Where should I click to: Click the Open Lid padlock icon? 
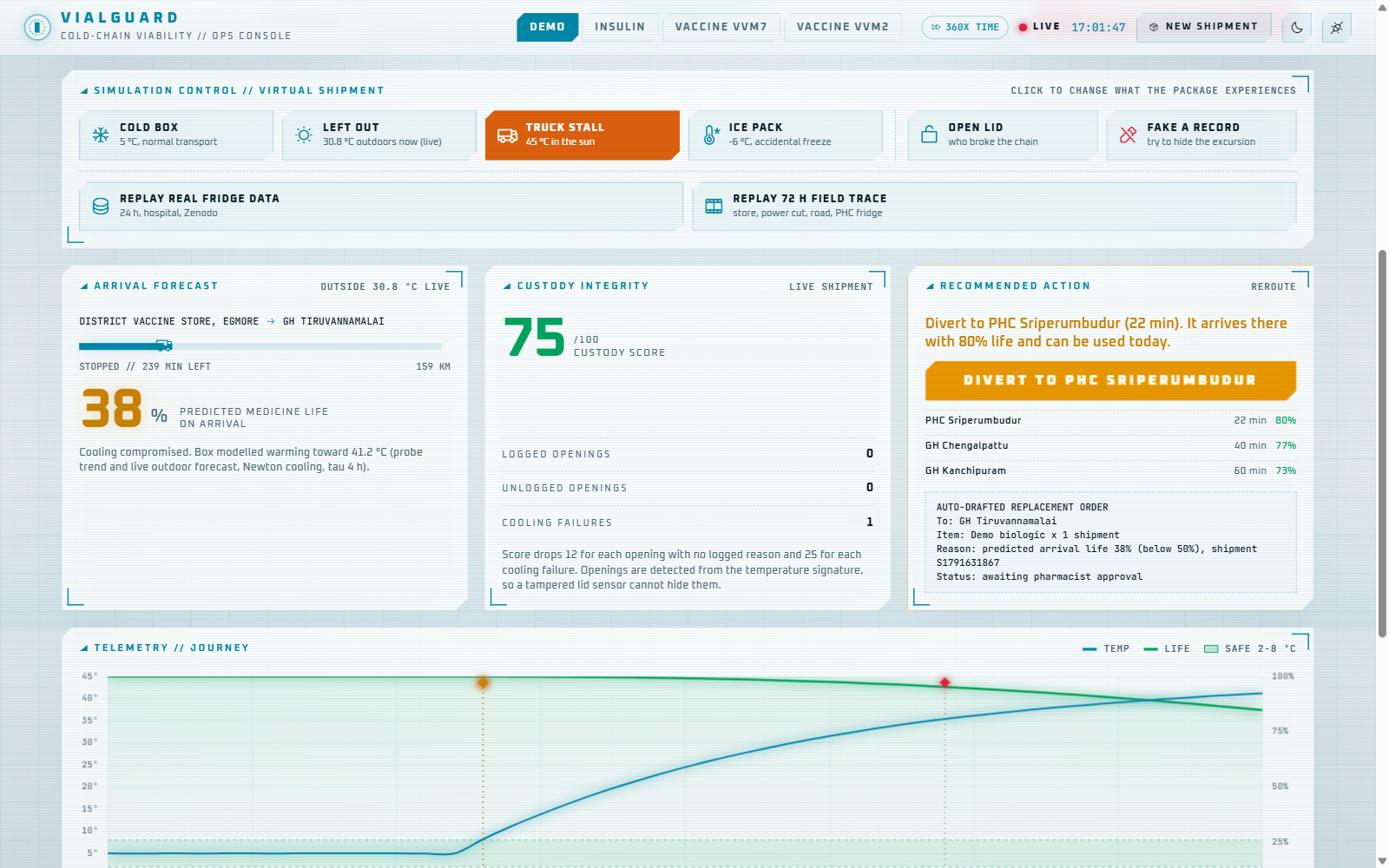(x=929, y=135)
